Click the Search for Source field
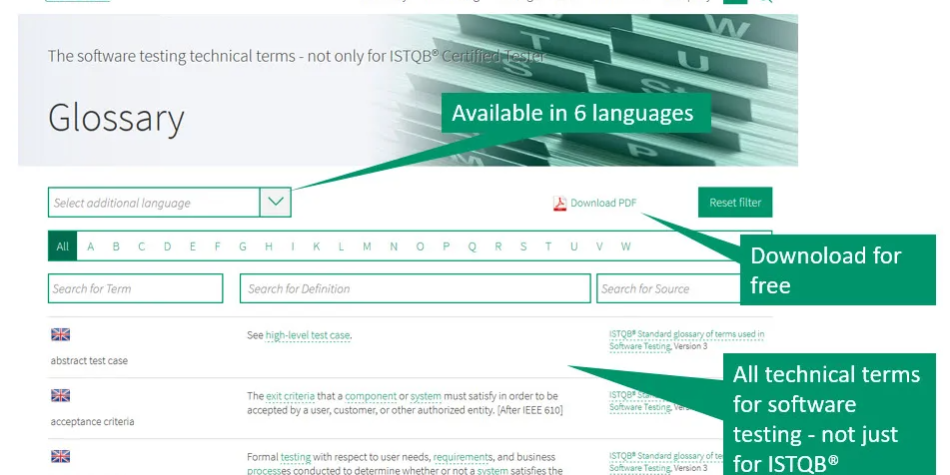950x475 pixels. [665, 289]
